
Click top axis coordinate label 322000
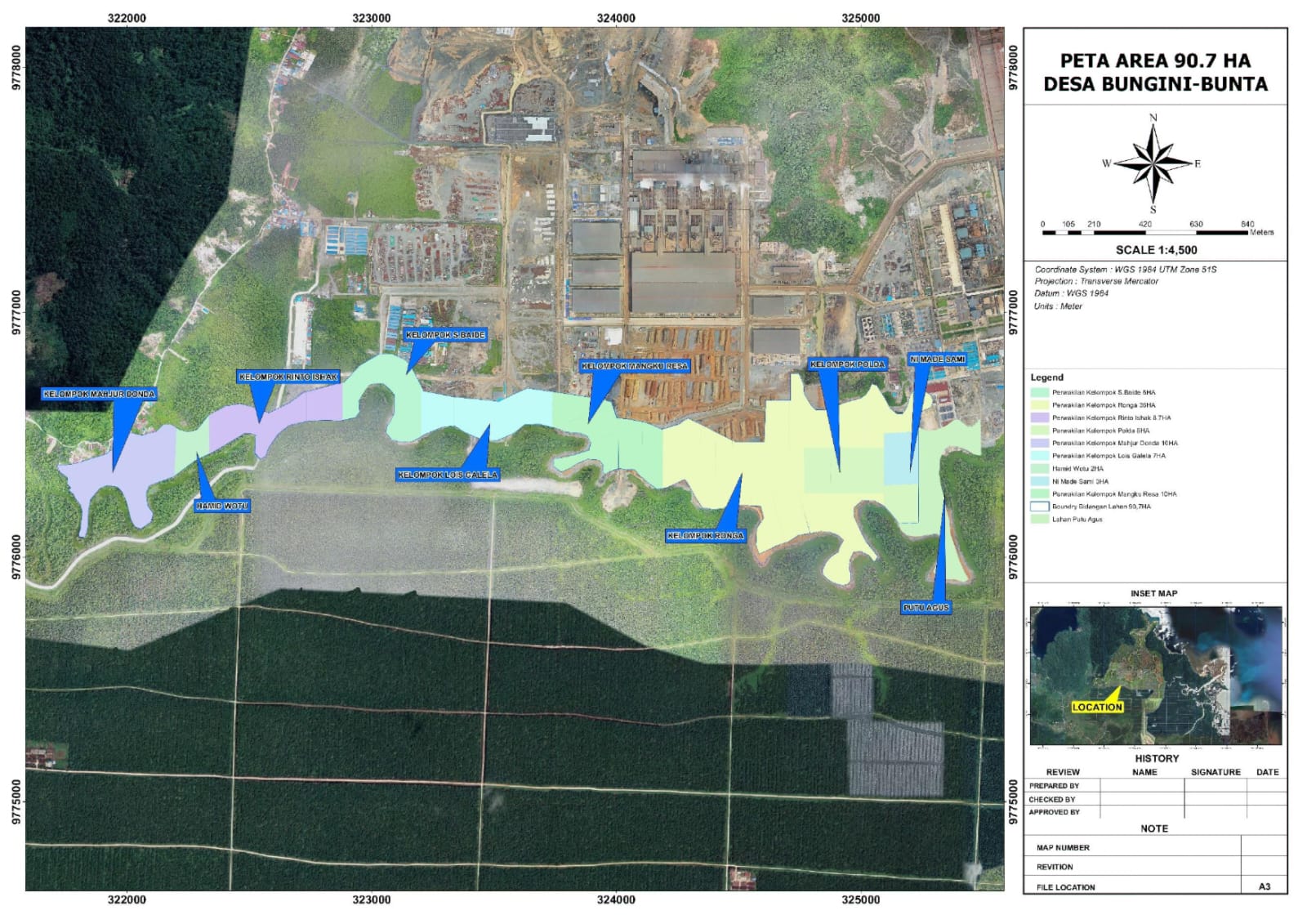(x=127, y=18)
